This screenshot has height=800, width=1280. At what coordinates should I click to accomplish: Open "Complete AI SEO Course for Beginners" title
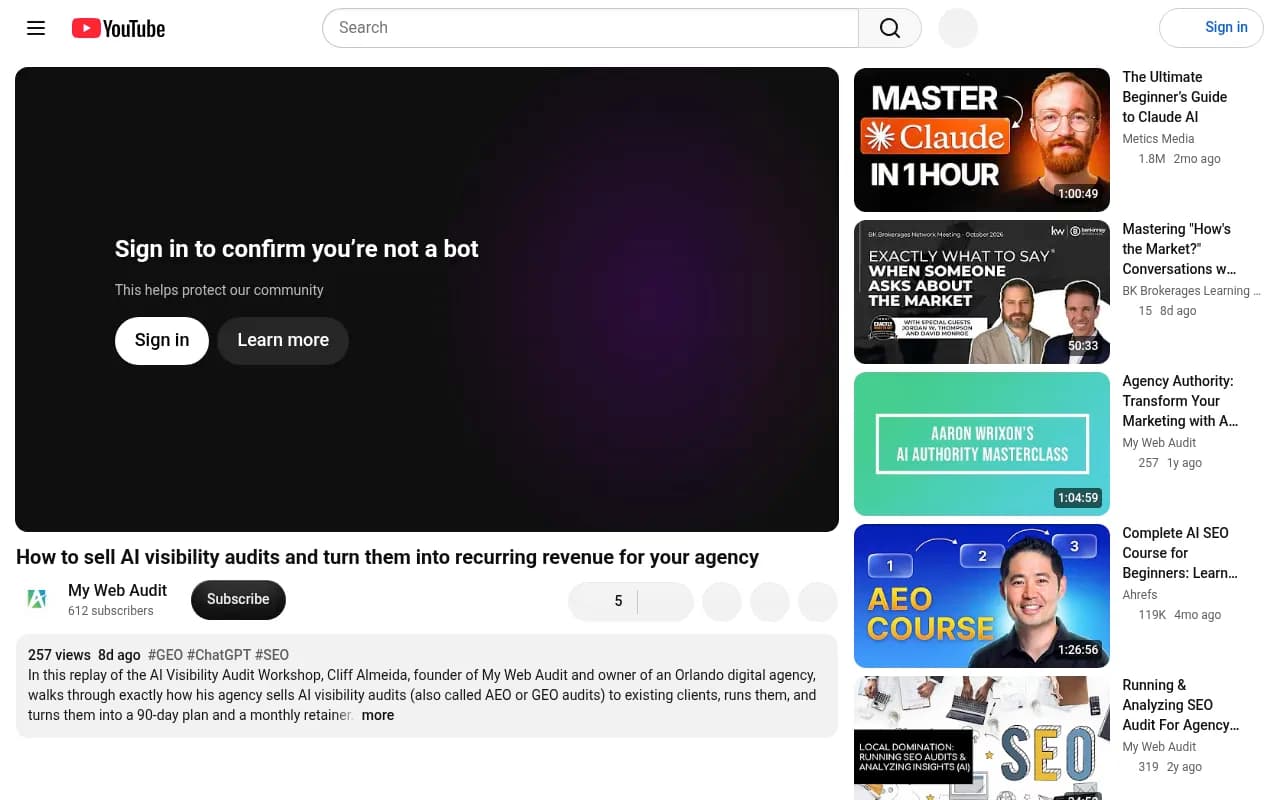(x=1180, y=553)
